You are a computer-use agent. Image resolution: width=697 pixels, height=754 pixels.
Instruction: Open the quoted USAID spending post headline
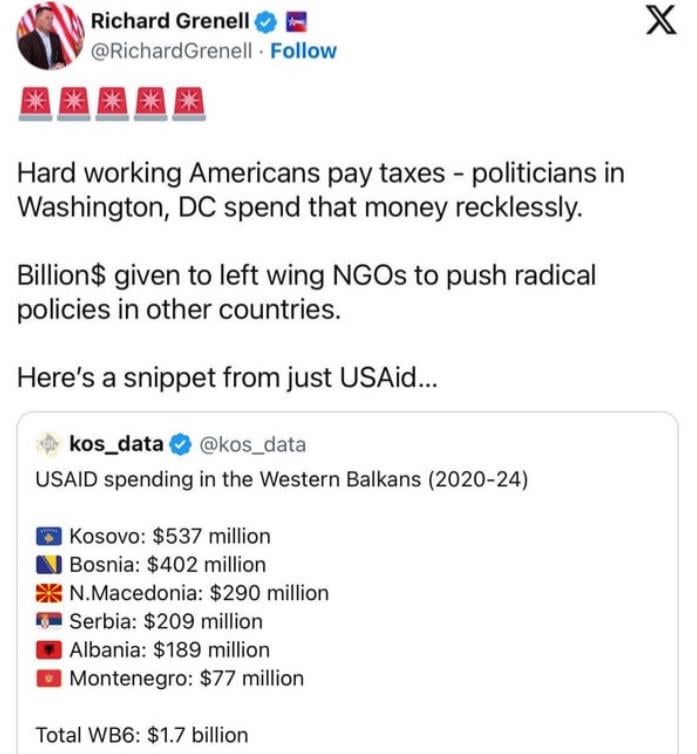pos(281,479)
